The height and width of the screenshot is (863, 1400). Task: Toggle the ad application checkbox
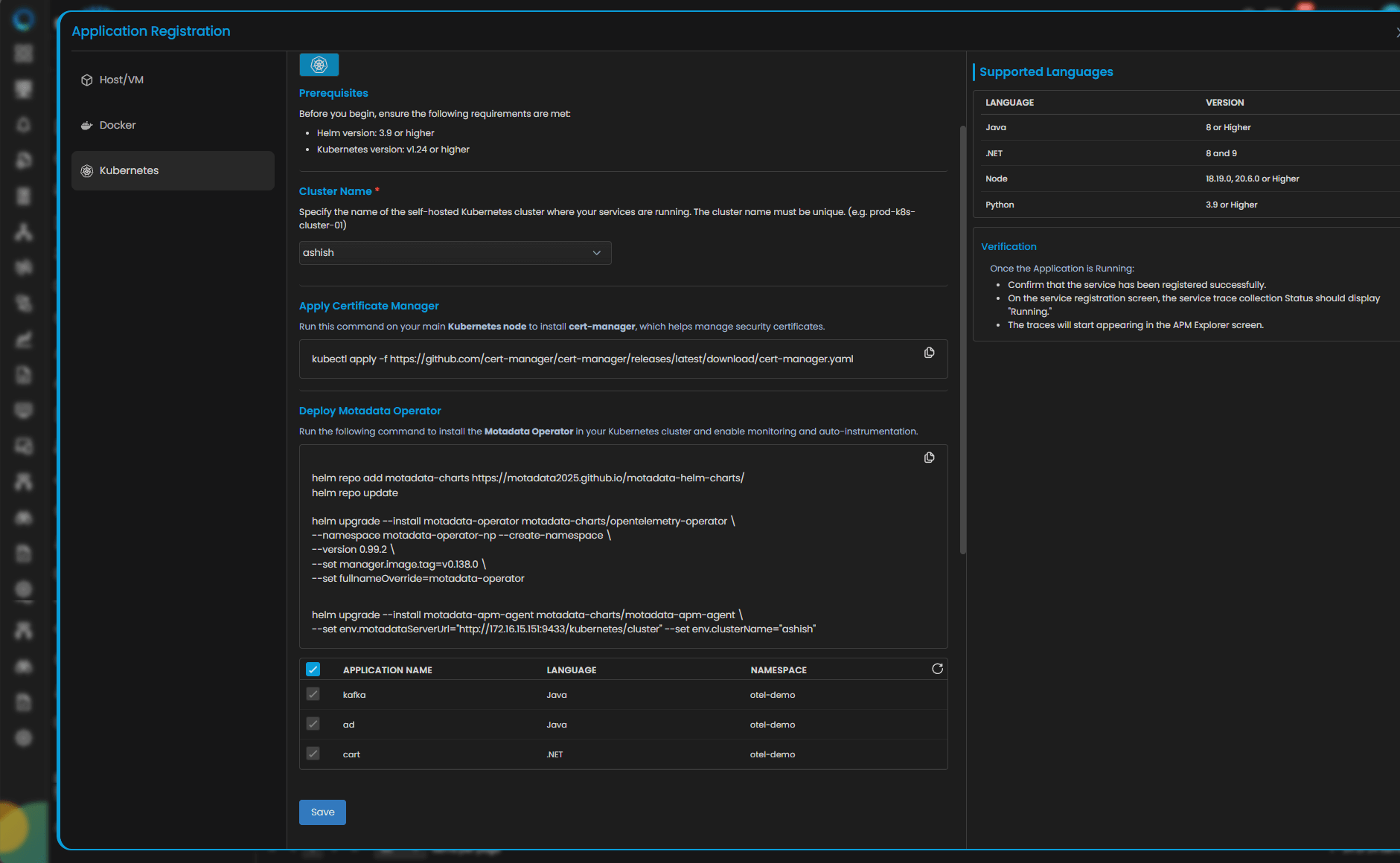[313, 725]
